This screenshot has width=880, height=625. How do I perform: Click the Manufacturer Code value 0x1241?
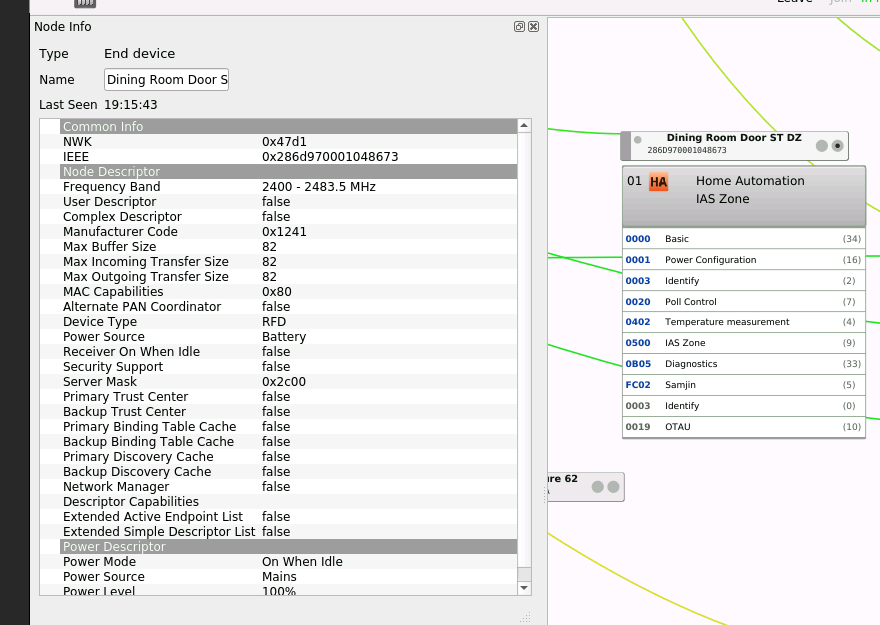click(x=284, y=232)
